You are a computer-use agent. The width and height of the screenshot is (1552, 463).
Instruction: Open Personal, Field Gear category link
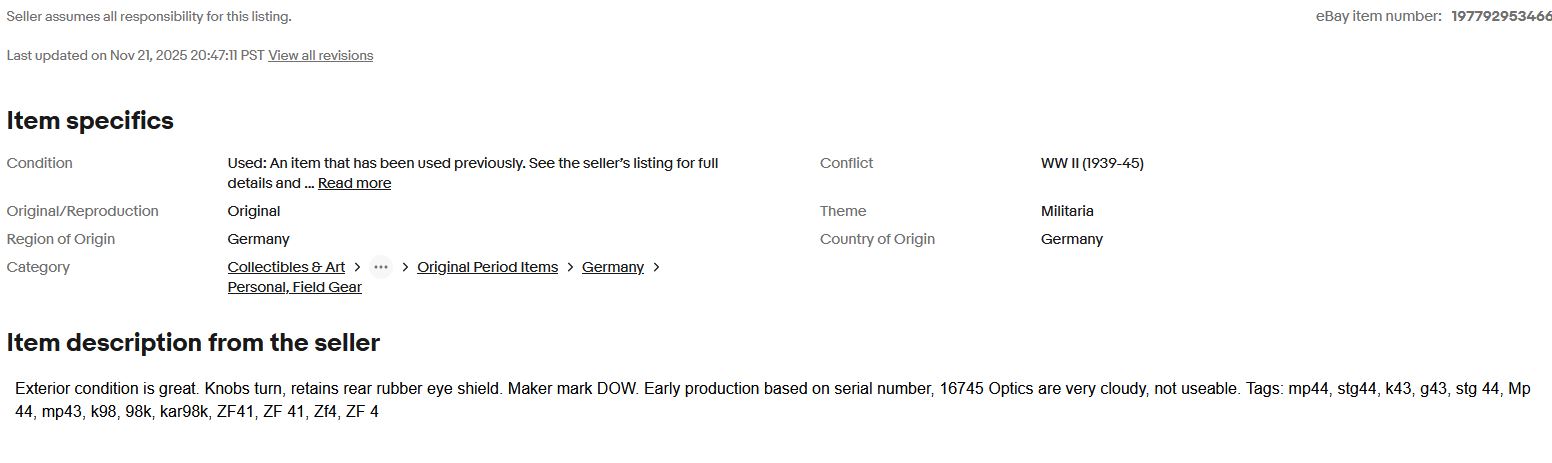294,287
